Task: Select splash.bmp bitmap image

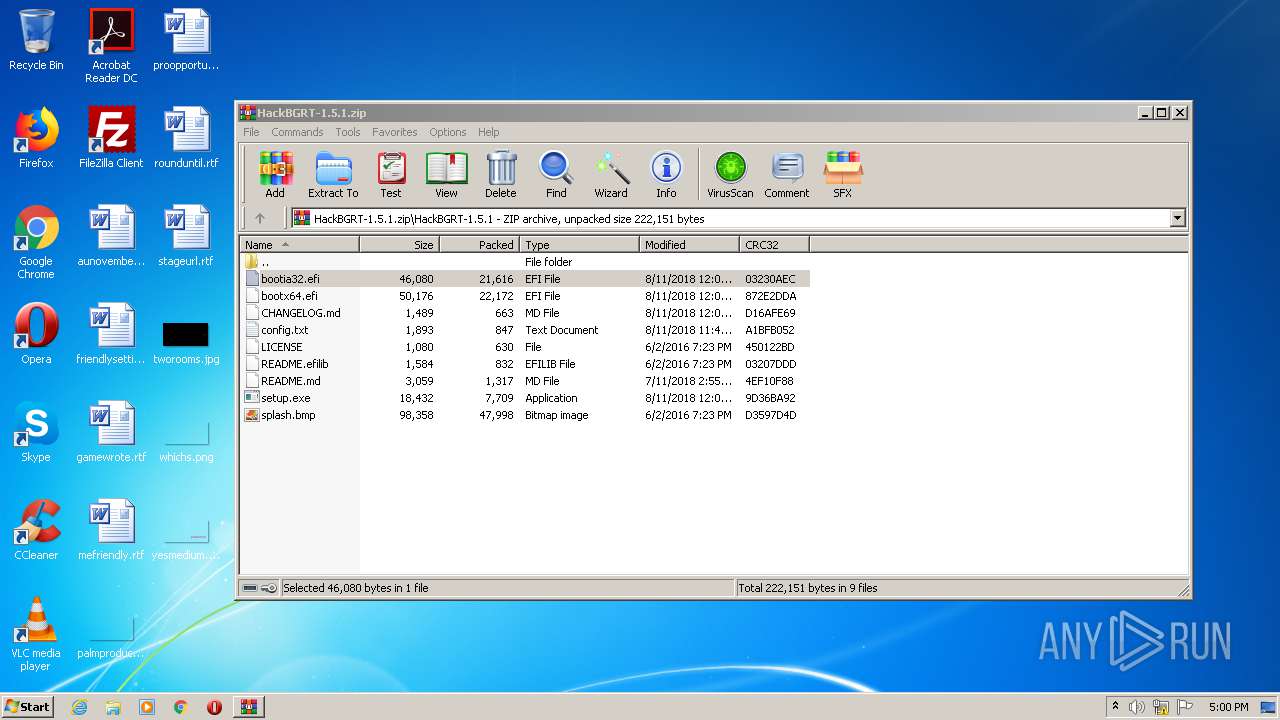Action: click(525, 415)
